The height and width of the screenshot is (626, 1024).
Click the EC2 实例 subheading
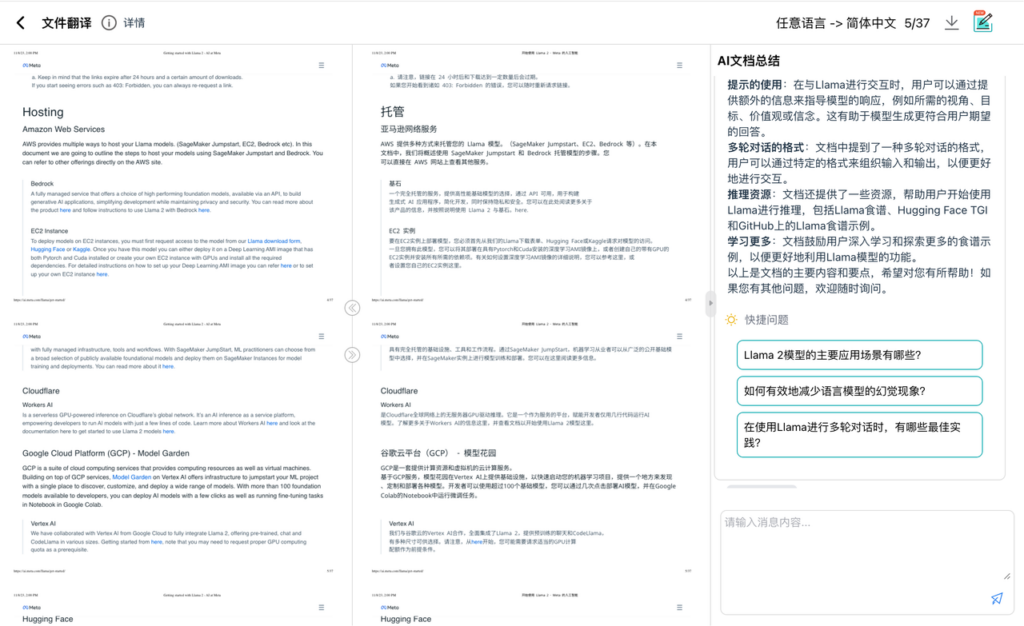402,231
